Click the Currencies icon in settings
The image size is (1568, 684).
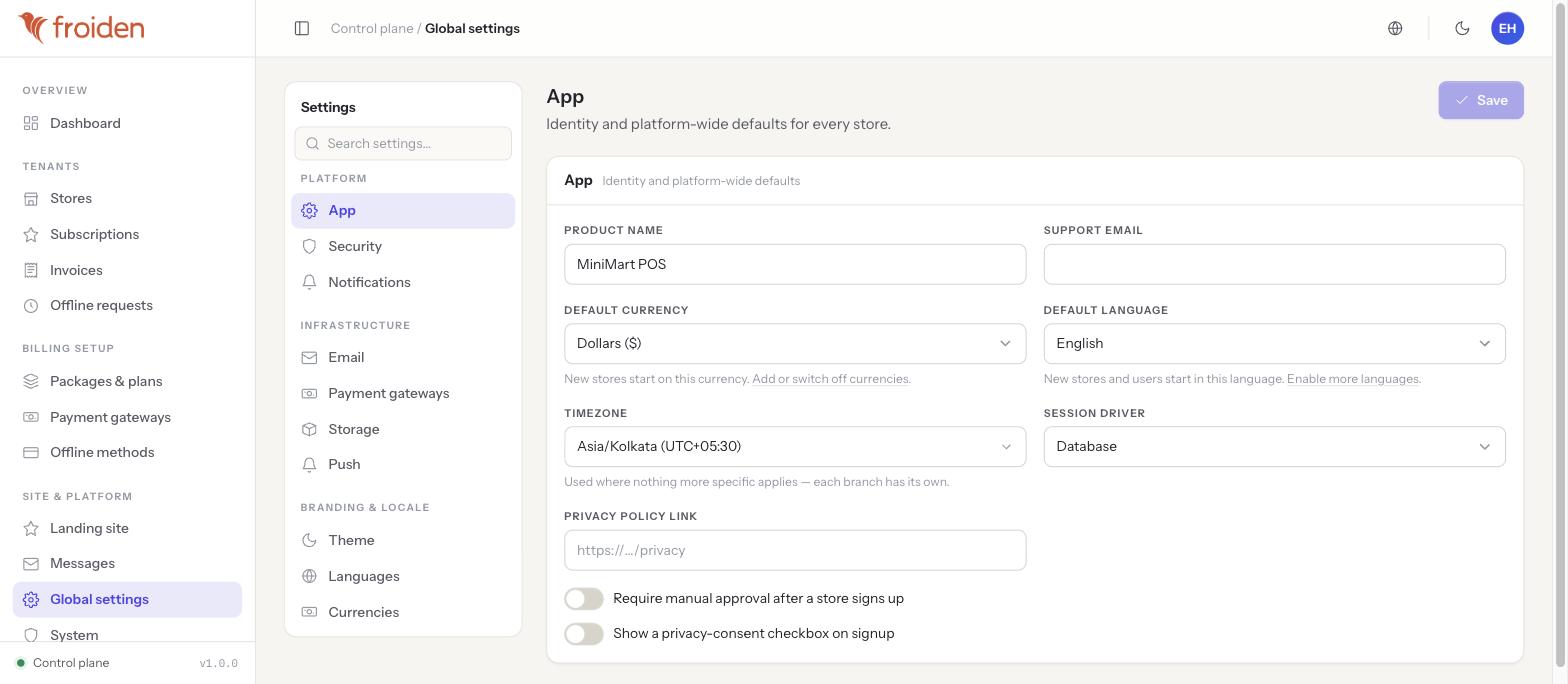[309, 612]
